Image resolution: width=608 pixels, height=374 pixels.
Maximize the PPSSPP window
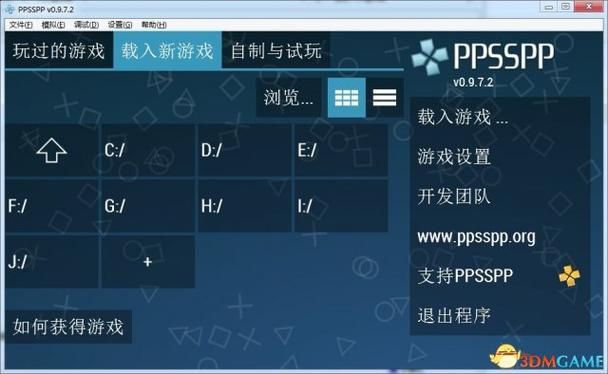coord(566,7)
